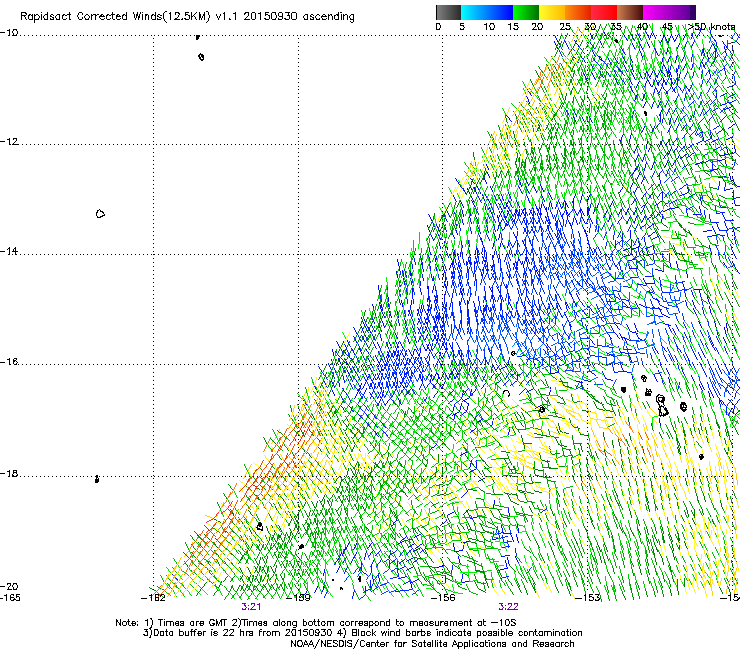Click the legend label '25'
740x650 pixels.
point(565,27)
